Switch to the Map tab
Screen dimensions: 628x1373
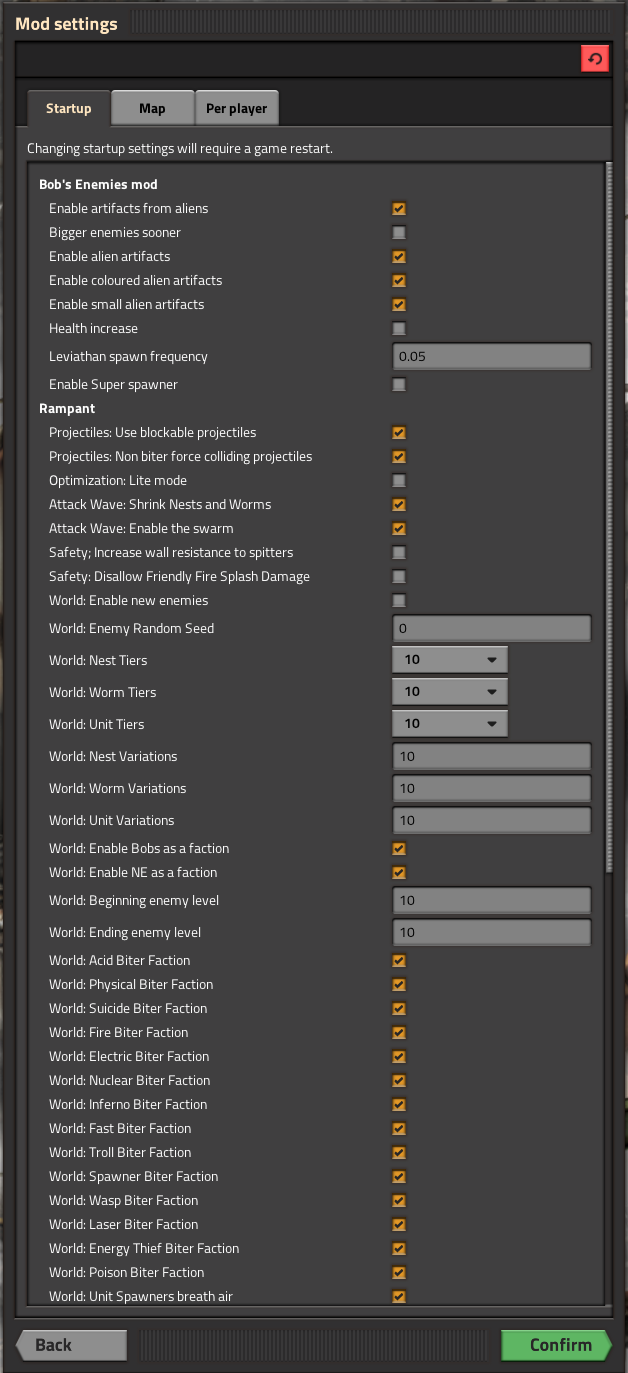pyautogui.click(x=152, y=108)
